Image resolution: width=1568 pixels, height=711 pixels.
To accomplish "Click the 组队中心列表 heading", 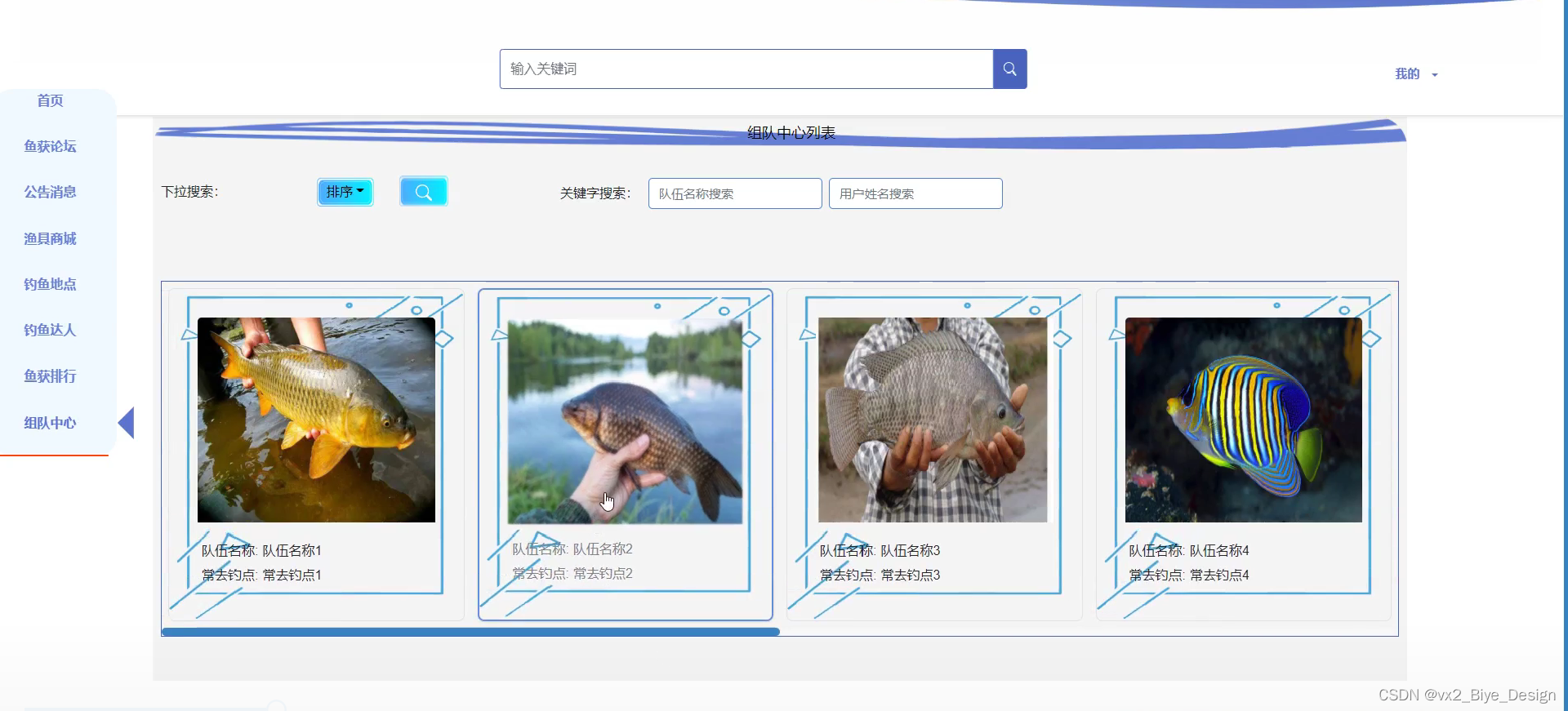I will point(791,133).
